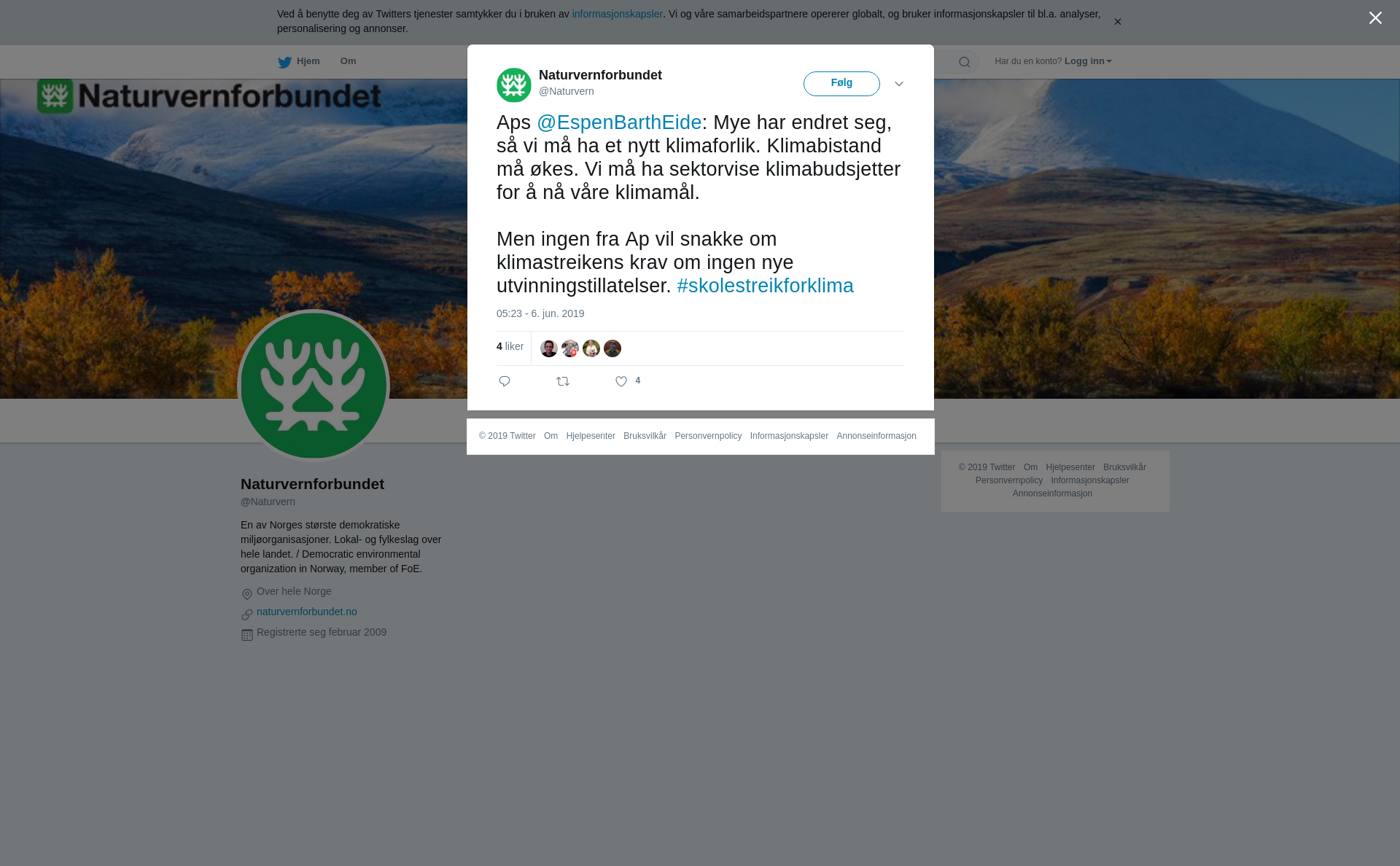Screen dimensions: 1400x866
Task: Click the informasjonskapsler link in the banner
Action: tap(617, 14)
